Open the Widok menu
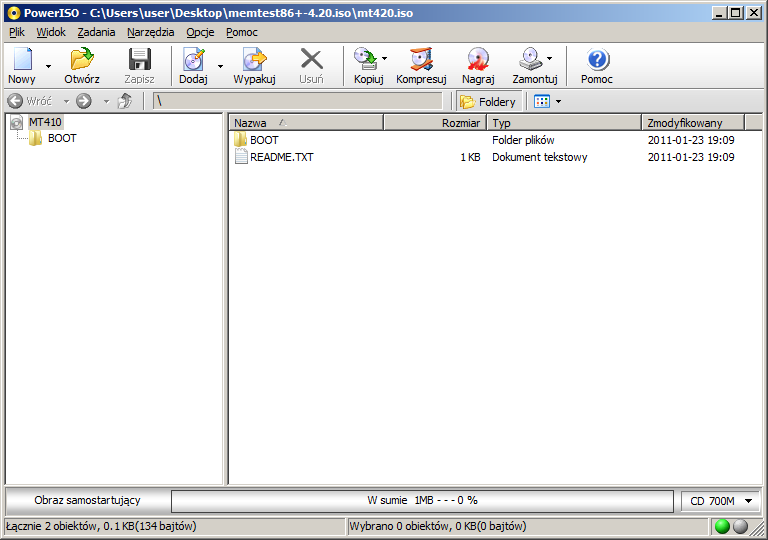 pyautogui.click(x=51, y=32)
